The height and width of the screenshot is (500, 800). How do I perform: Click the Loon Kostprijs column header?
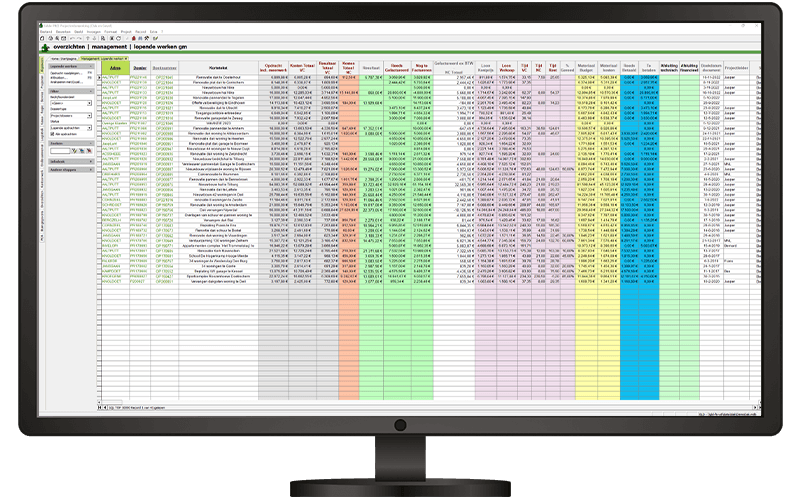point(486,68)
